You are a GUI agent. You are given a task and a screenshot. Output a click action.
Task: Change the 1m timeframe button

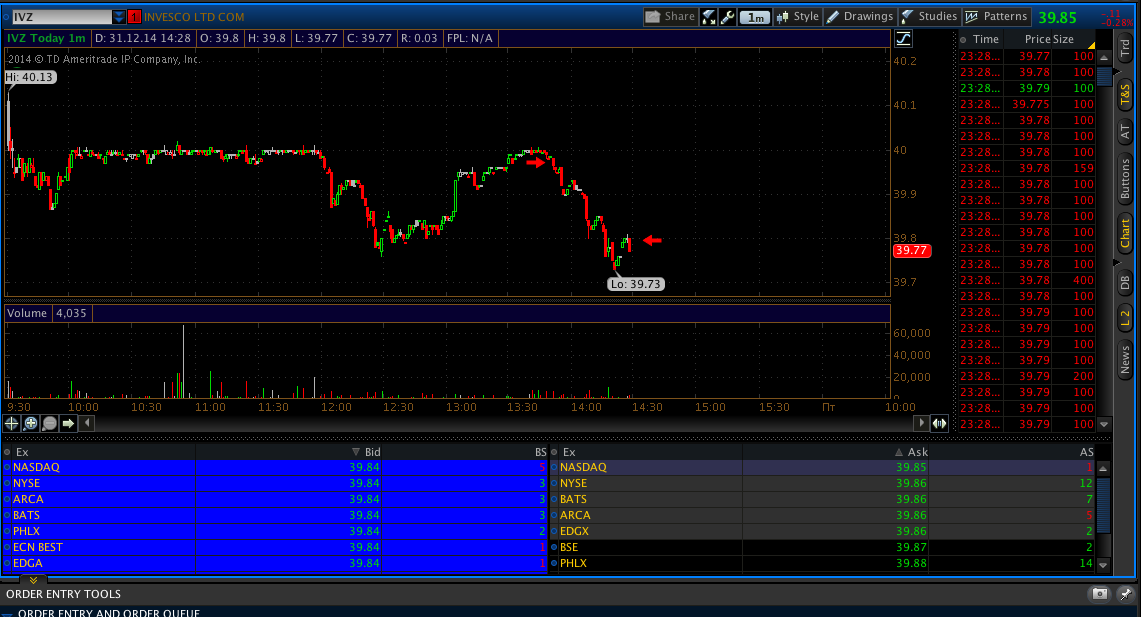tap(755, 17)
